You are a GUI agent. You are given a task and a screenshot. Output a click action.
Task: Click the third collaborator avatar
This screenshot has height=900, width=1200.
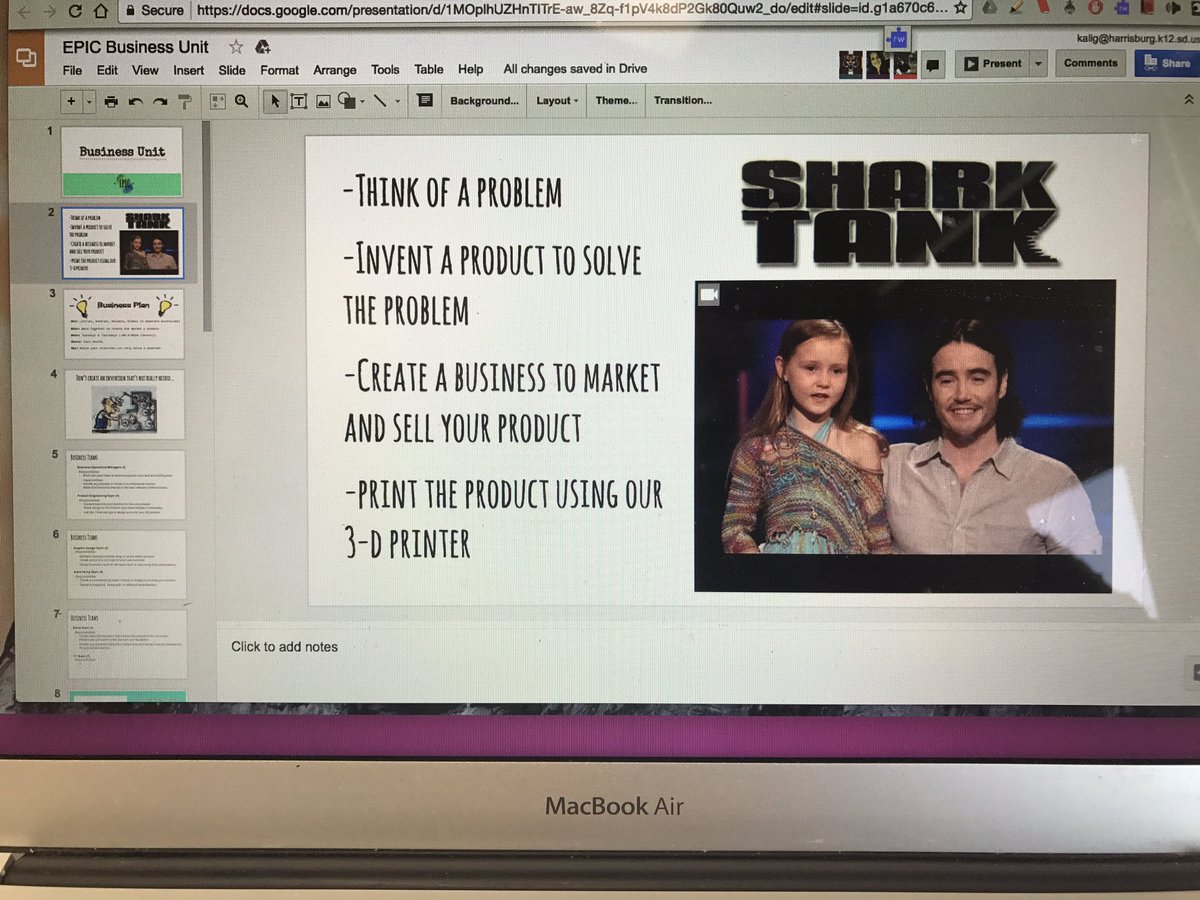coord(905,65)
